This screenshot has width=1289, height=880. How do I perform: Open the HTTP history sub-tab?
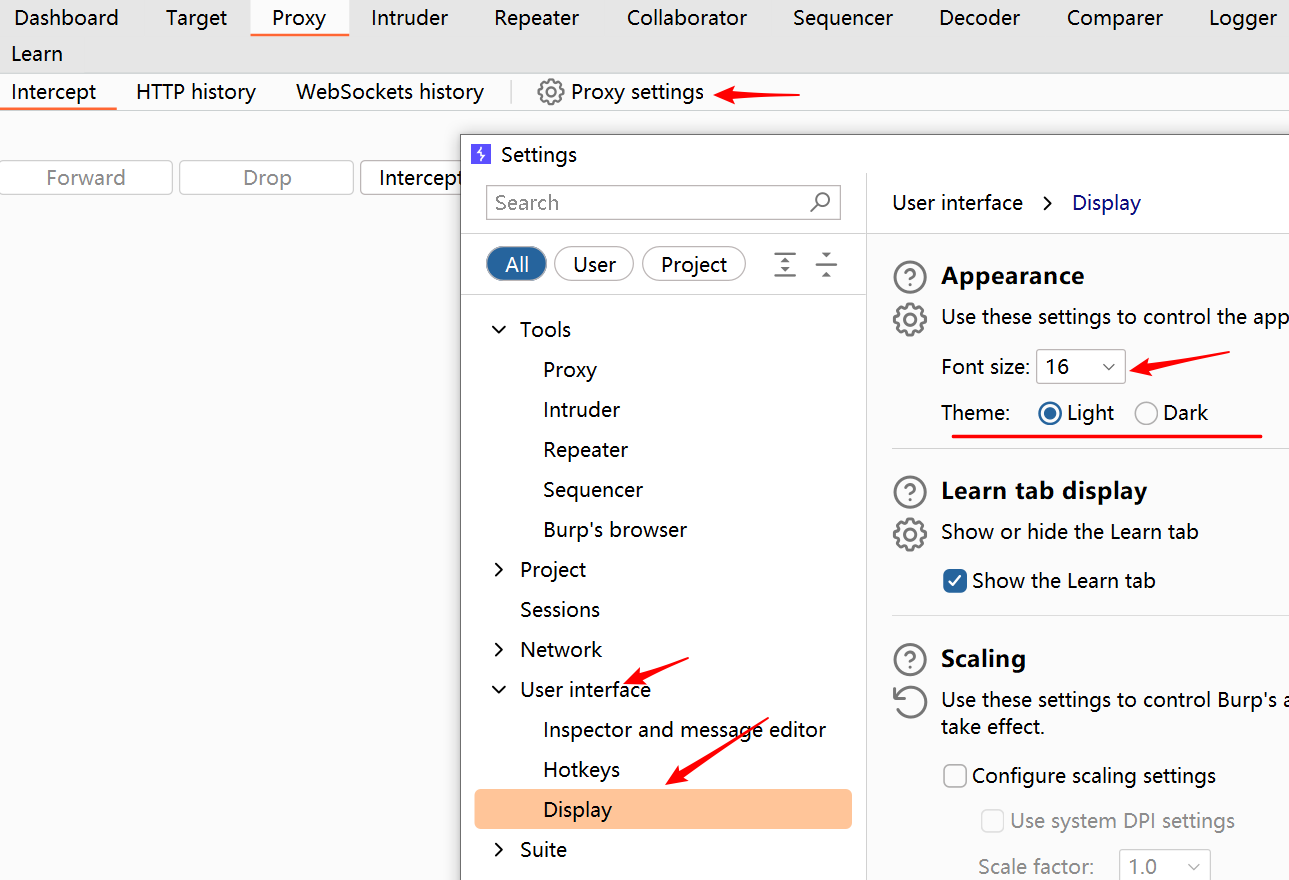[x=196, y=92]
